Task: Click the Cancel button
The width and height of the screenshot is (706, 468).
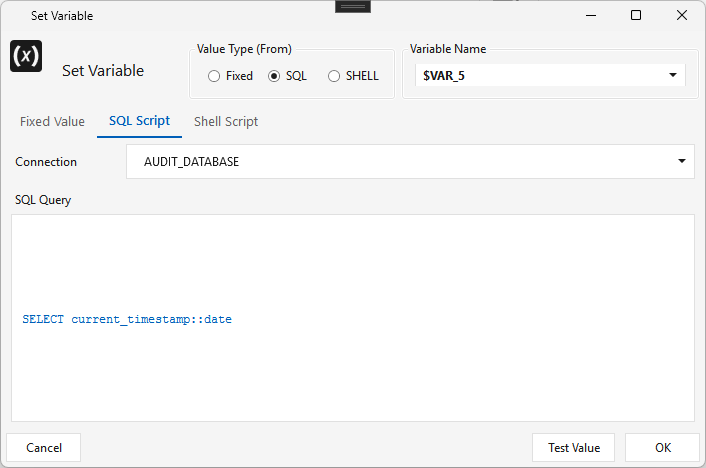Action: pos(44,448)
